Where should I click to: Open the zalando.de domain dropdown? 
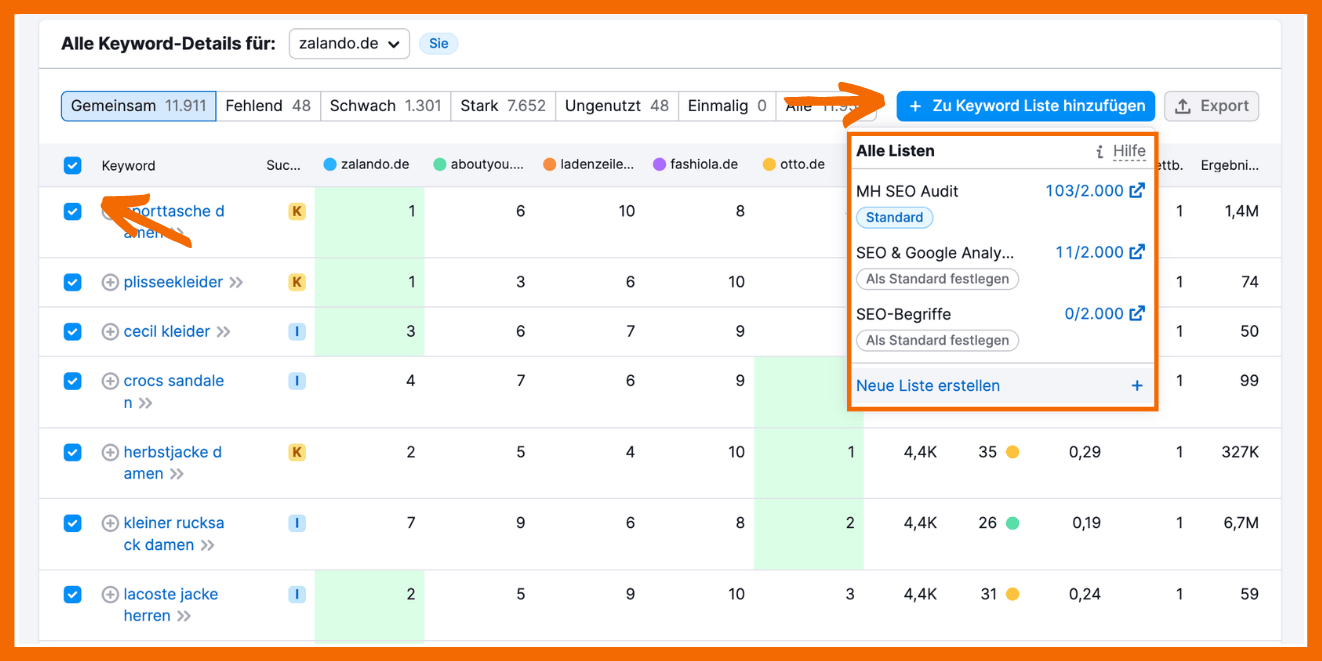click(349, 44)
